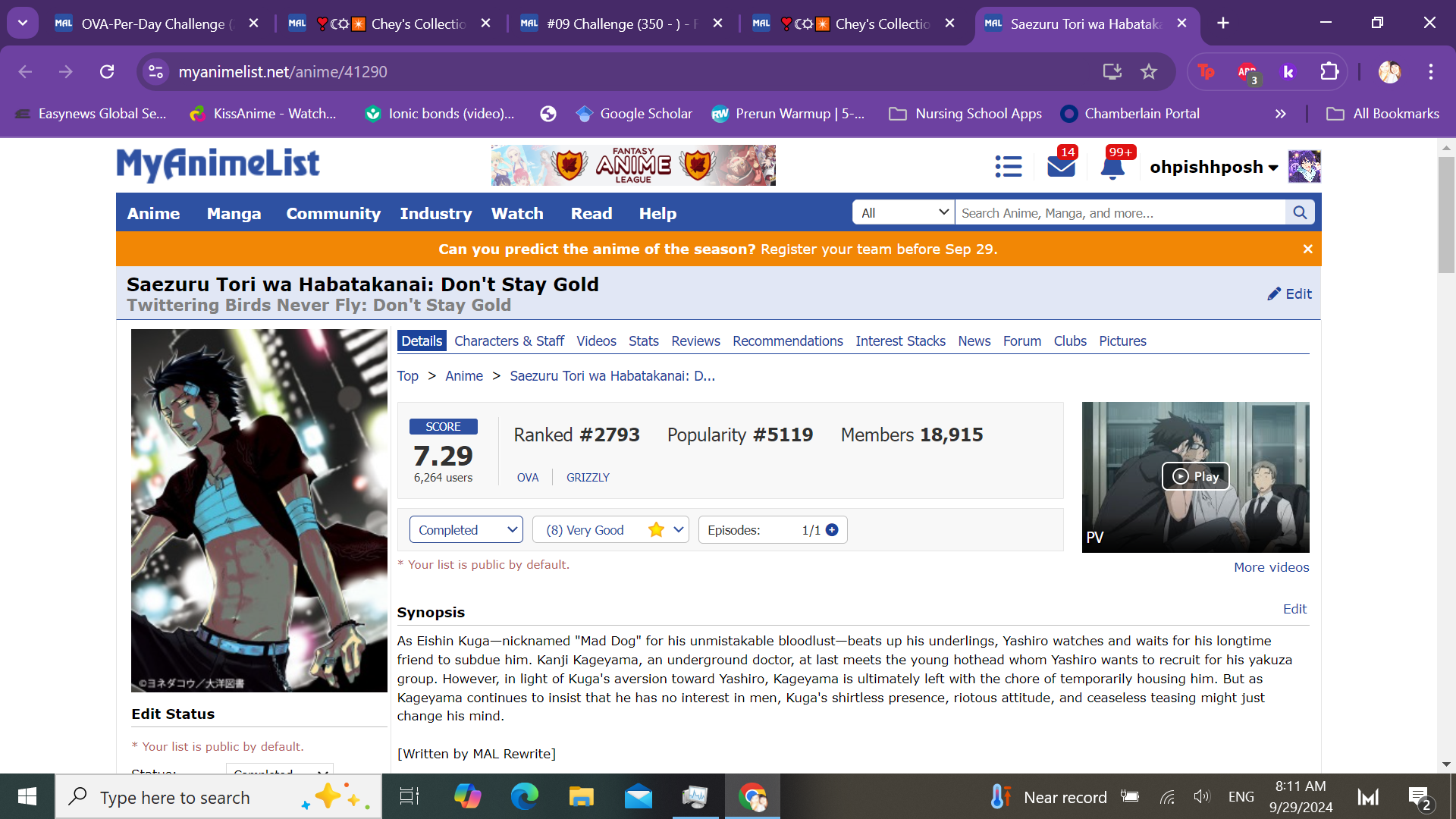Open the Reviews tab

(695, 341)
